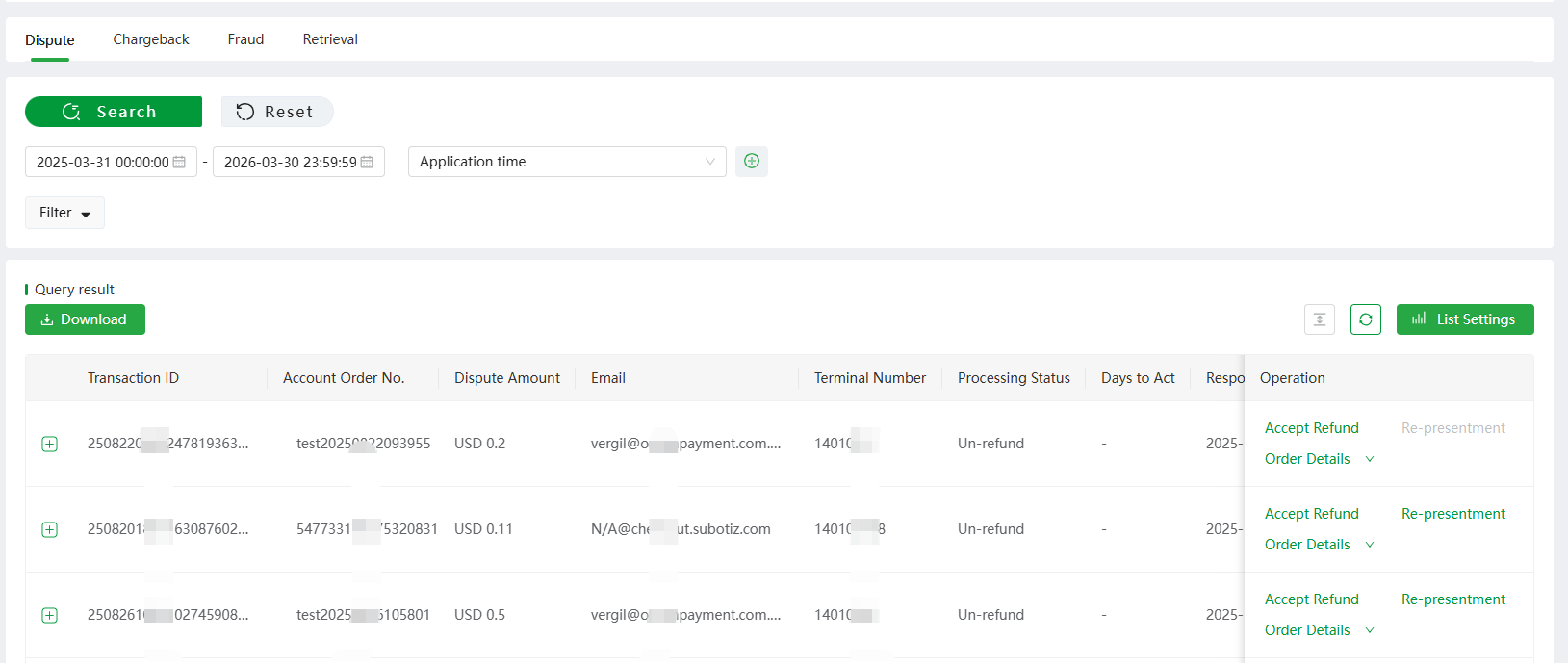Click greyed Re-presentment in USD 0.2 row
Screen dimensions: 1568x663
coord(1453,428)
